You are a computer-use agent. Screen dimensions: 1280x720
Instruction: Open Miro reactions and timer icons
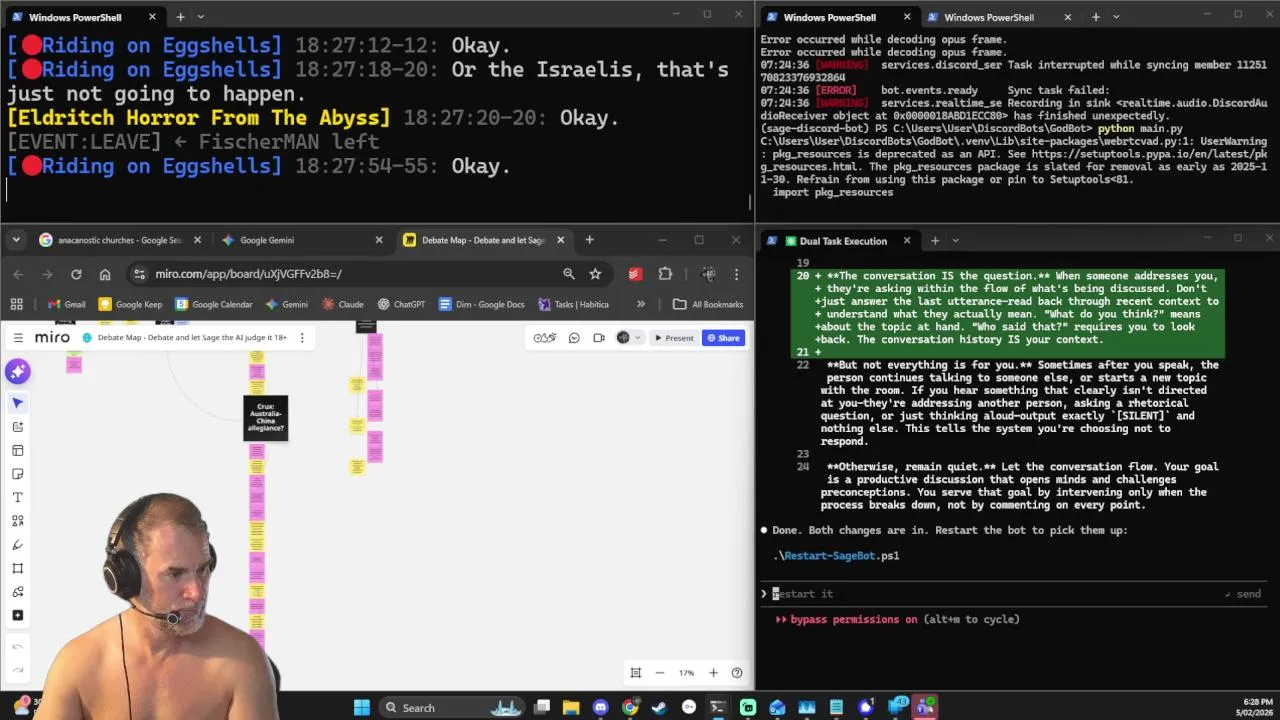[x=545, y=338]
